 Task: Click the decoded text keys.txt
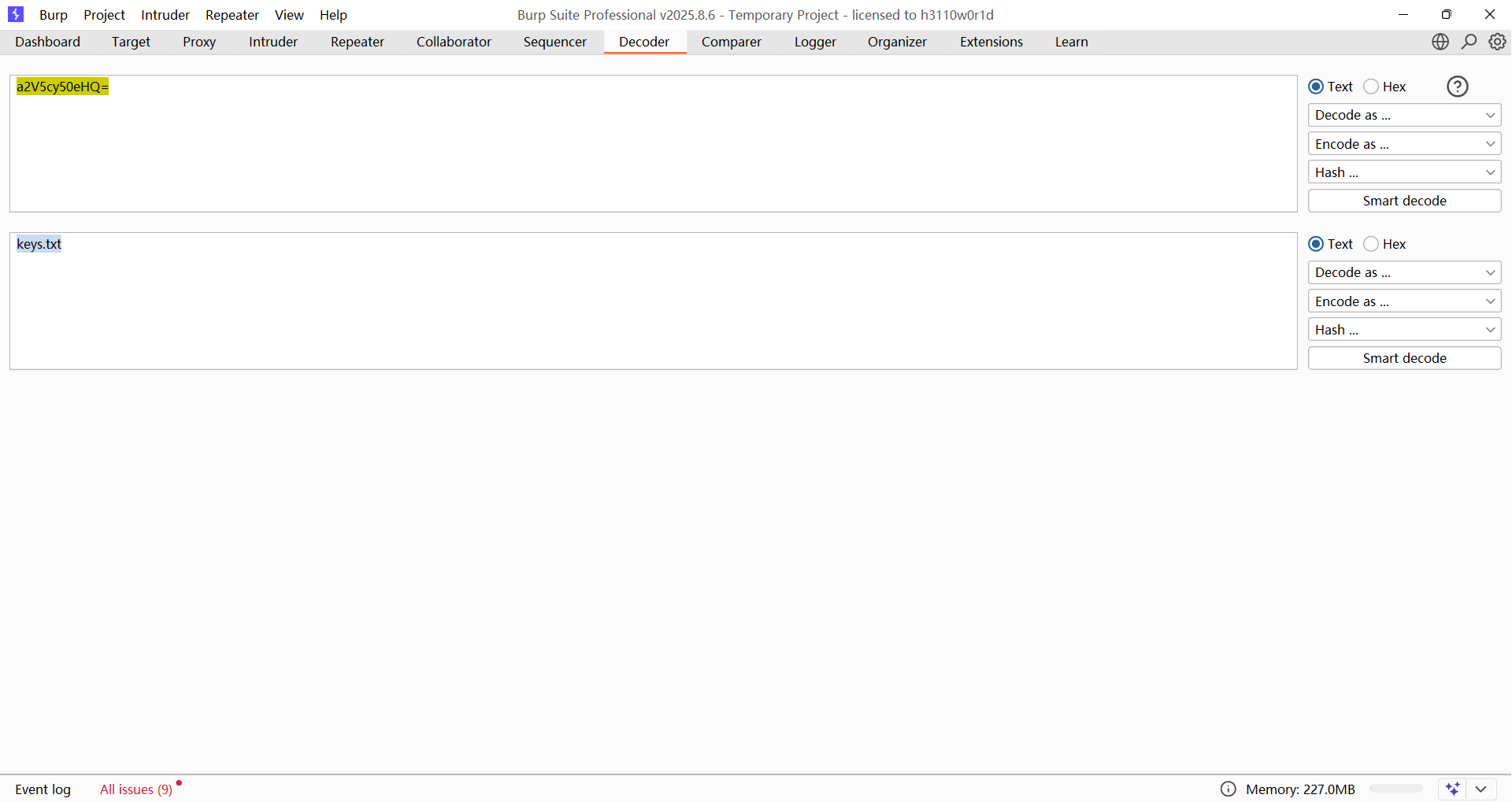(x=39, y=244)
